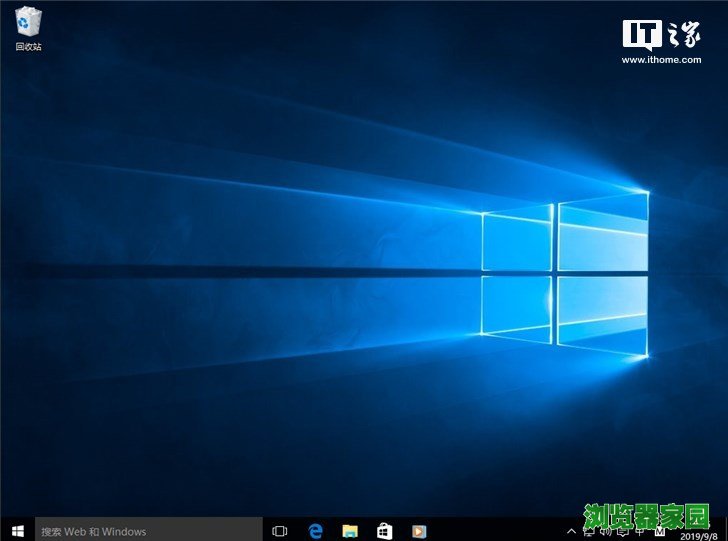
Task: Open the calendar from the 2019/9/8 date
Action: pos(700,535)
